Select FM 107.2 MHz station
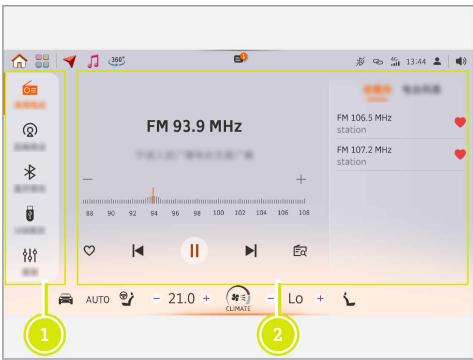This screenshot has height=360, width=473. coord(399,155)
